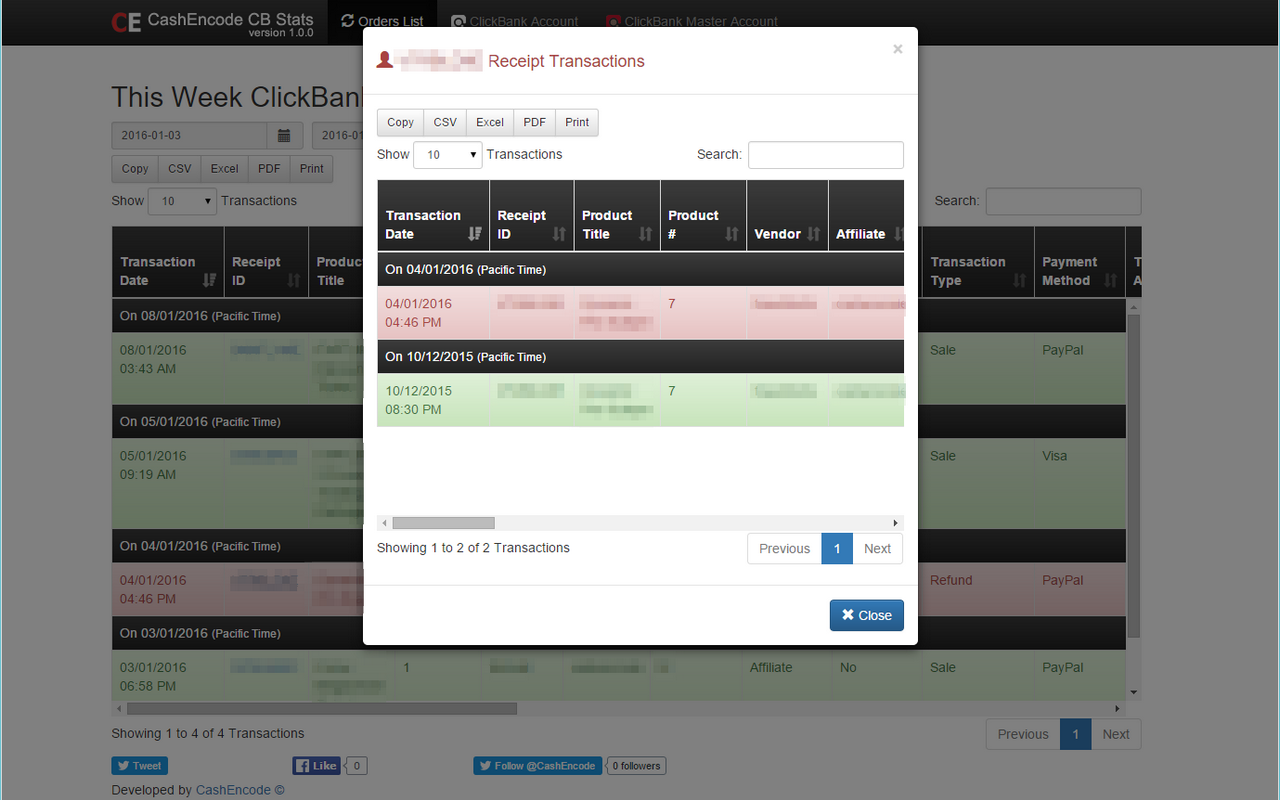Viewport: 1280px width, 800px height.
Task: Click the start date field 2016-01-03
Action: [x=189, y=135]
